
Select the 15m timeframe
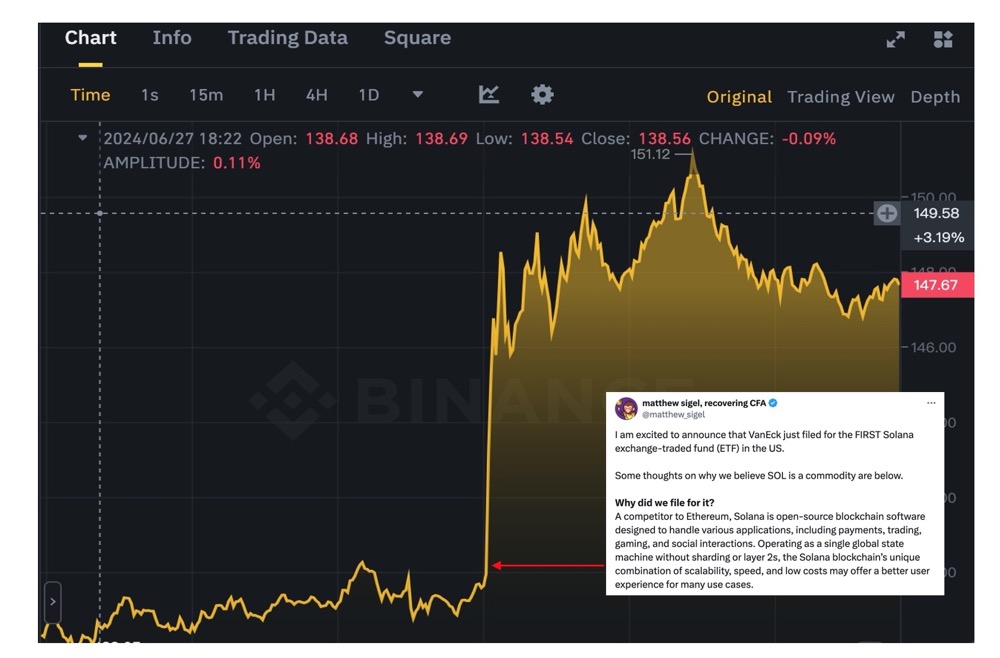pos(206,94)
